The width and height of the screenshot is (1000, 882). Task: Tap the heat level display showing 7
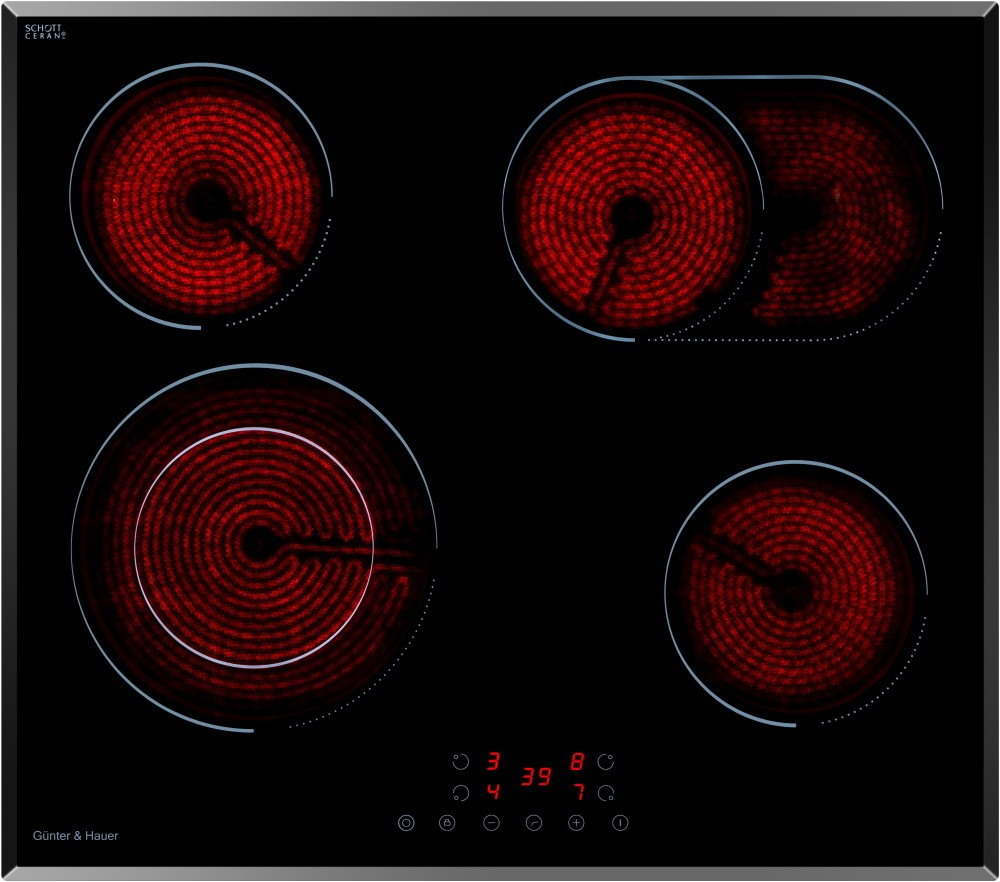pos(577,793)
